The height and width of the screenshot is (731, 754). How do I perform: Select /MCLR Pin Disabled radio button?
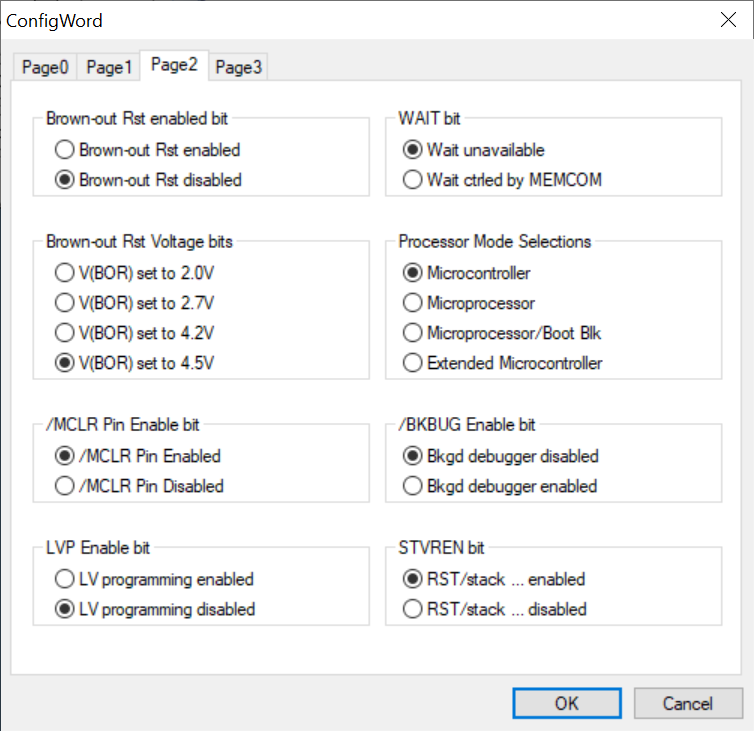point(139,486)
